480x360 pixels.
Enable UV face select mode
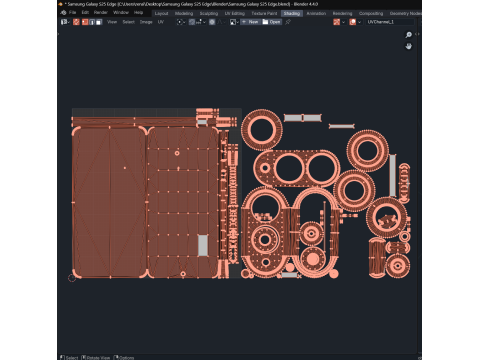point(99,22)
